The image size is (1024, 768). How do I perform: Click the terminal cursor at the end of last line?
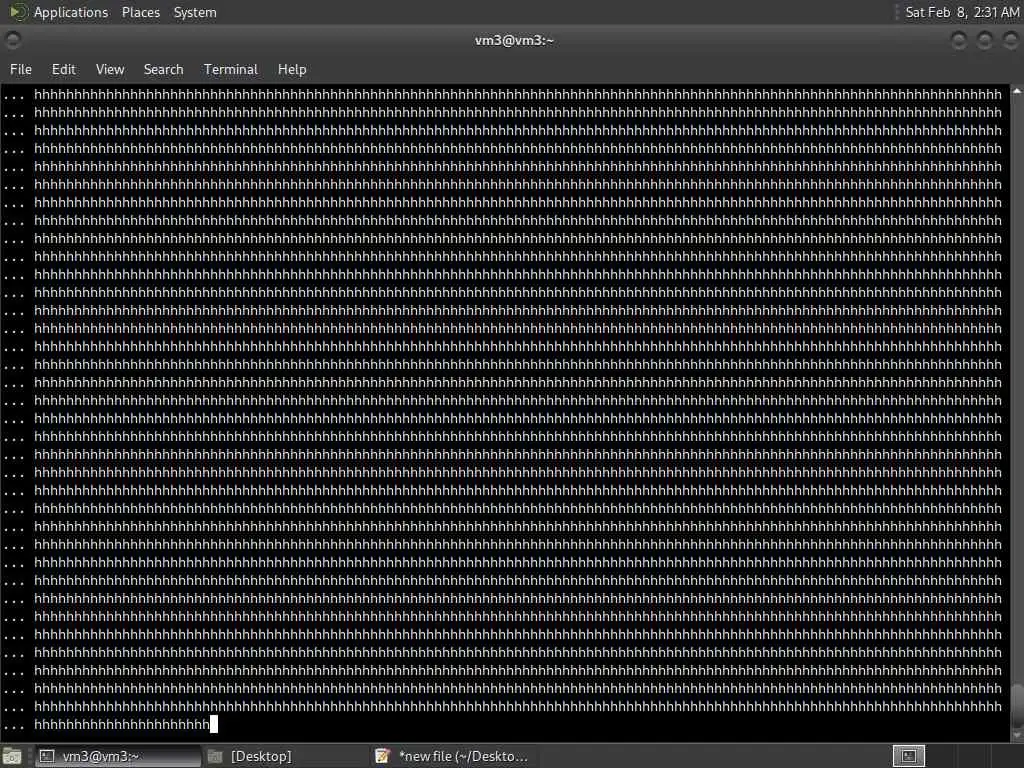[214, 724]
